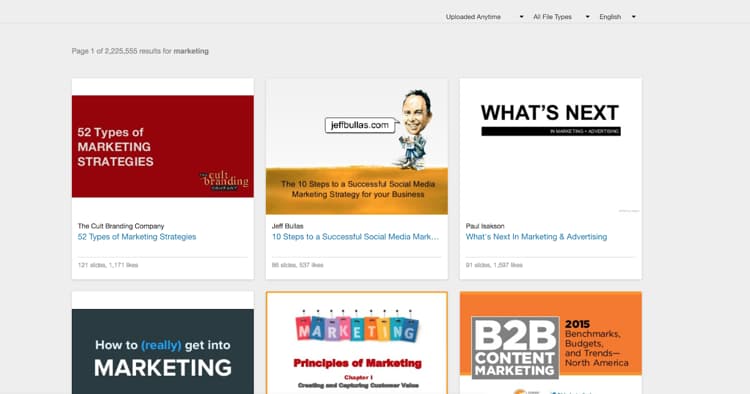Click the '91 slides, 1,597 likes' text
This screenshot has height=394, width=750.
pyautogui.click(x=494, y=265)
